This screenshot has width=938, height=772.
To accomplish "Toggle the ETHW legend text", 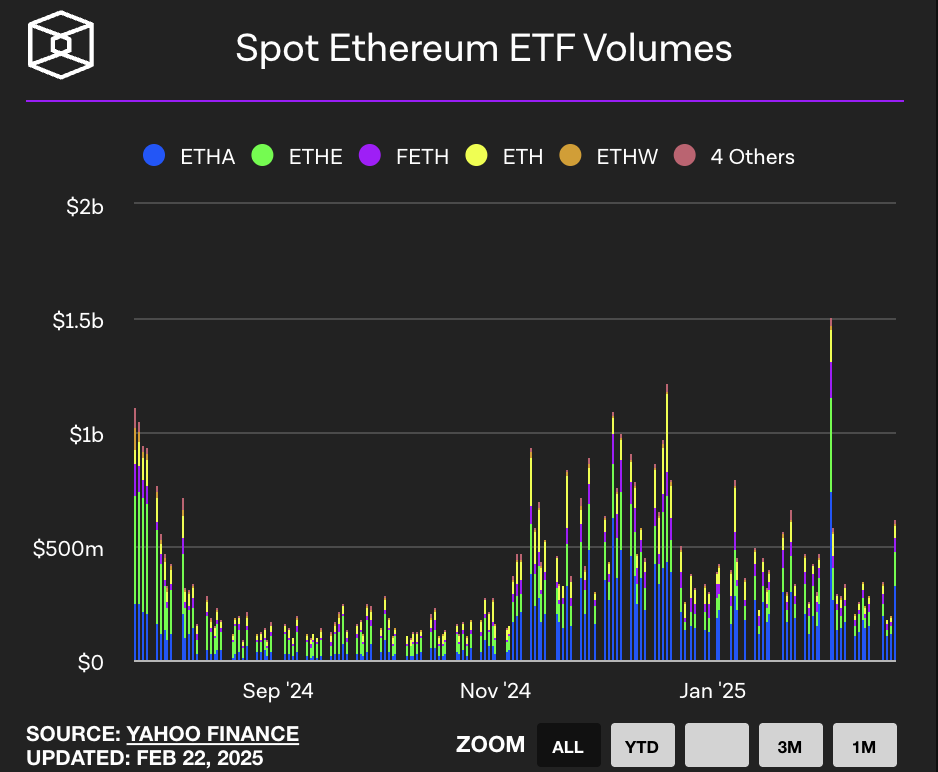I will [627, 157].
